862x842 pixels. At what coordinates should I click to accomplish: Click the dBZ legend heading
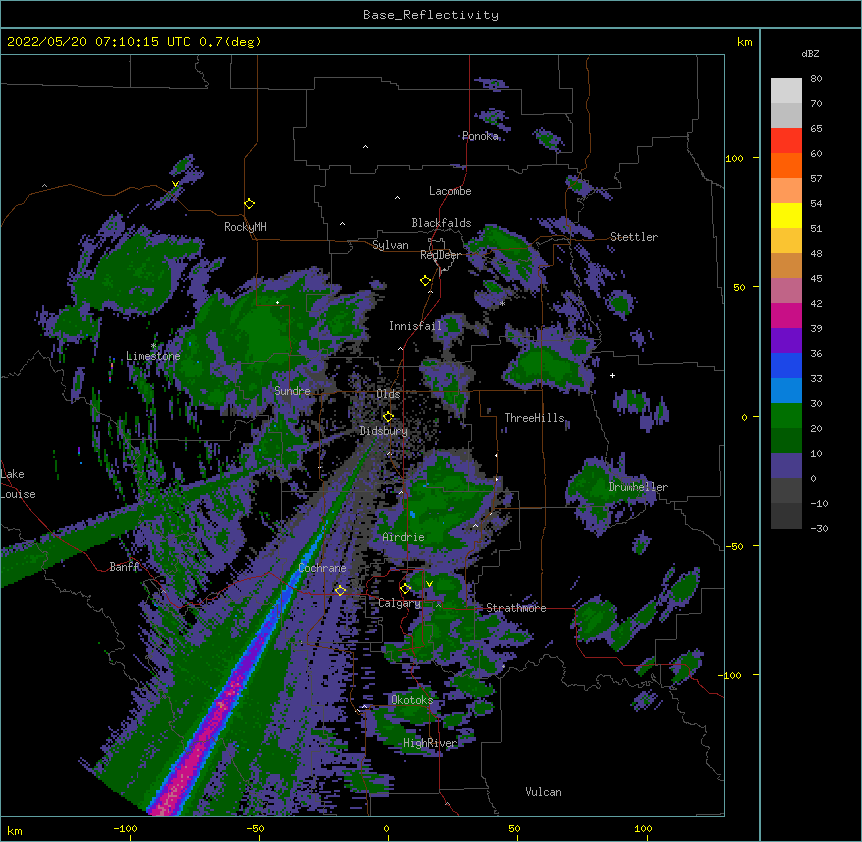point(810,53)
